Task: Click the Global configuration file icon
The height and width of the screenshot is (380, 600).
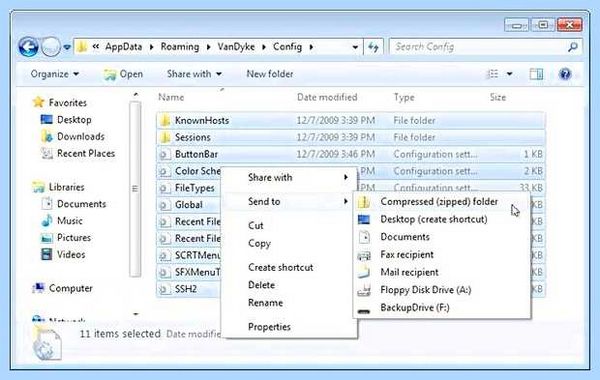Action: pyautogui.click(x=165, y=205)
